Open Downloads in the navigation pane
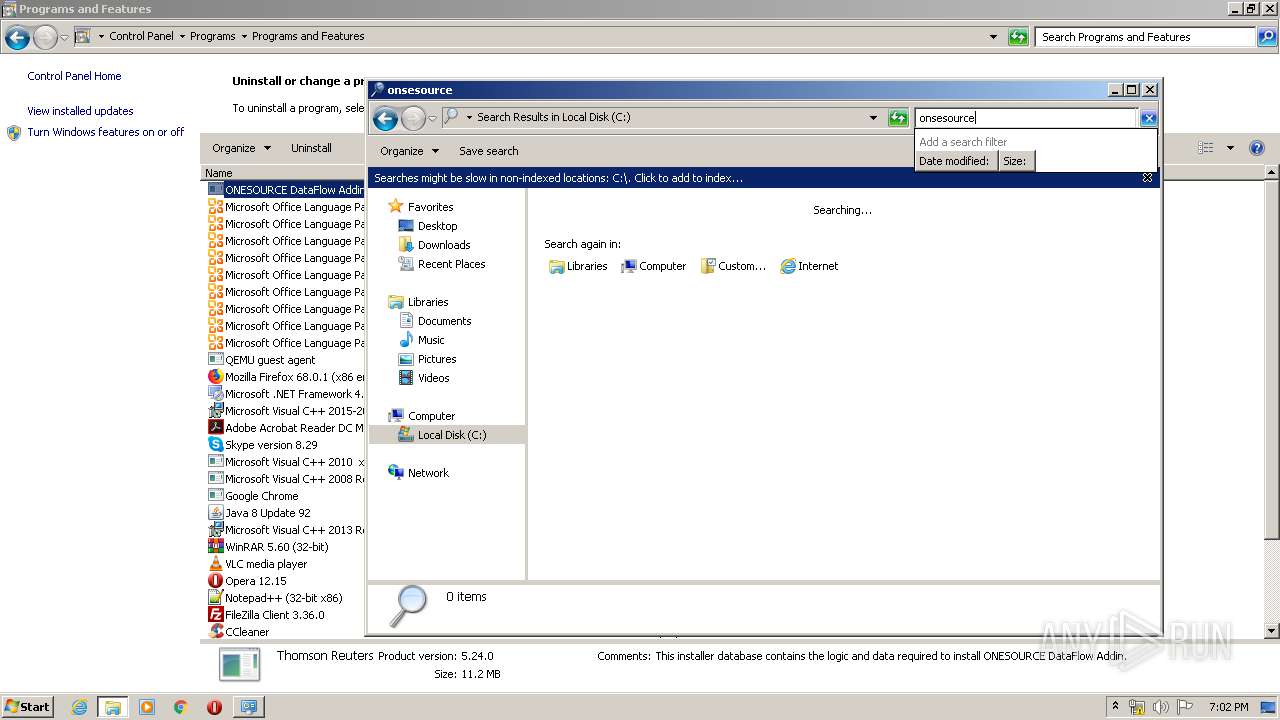 (444, 245)
